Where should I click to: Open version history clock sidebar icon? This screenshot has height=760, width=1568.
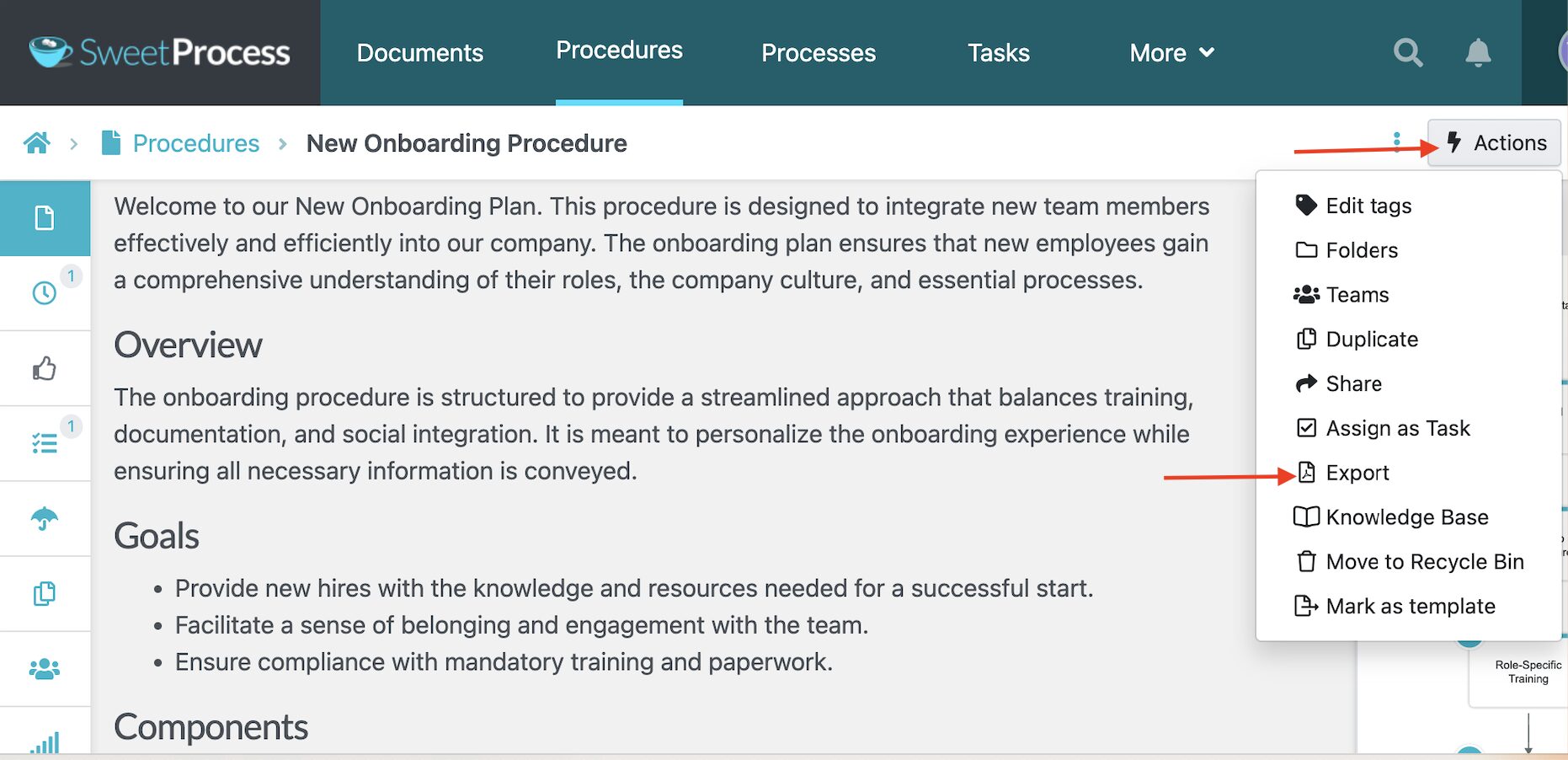click(x=45, y=293)
